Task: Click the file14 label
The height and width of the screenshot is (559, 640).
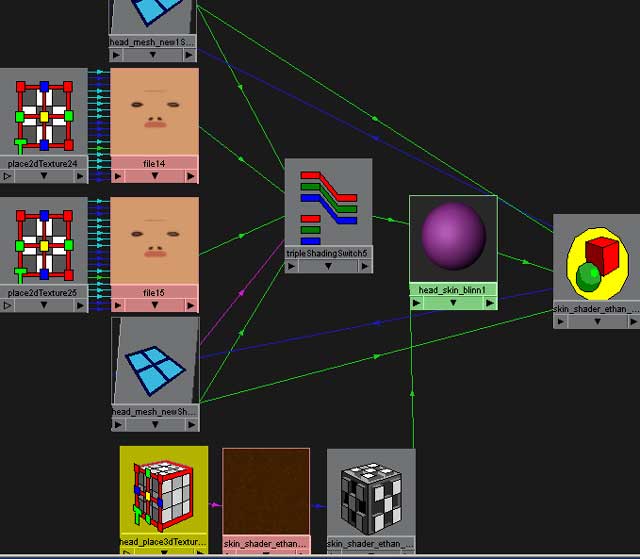Action: click(x=154, y=164)
